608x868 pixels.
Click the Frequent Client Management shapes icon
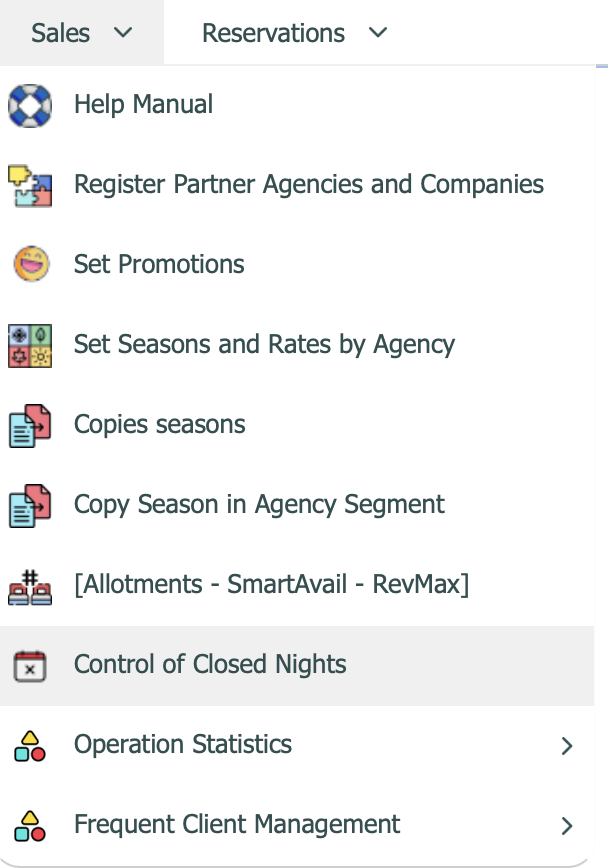[30, 825]
